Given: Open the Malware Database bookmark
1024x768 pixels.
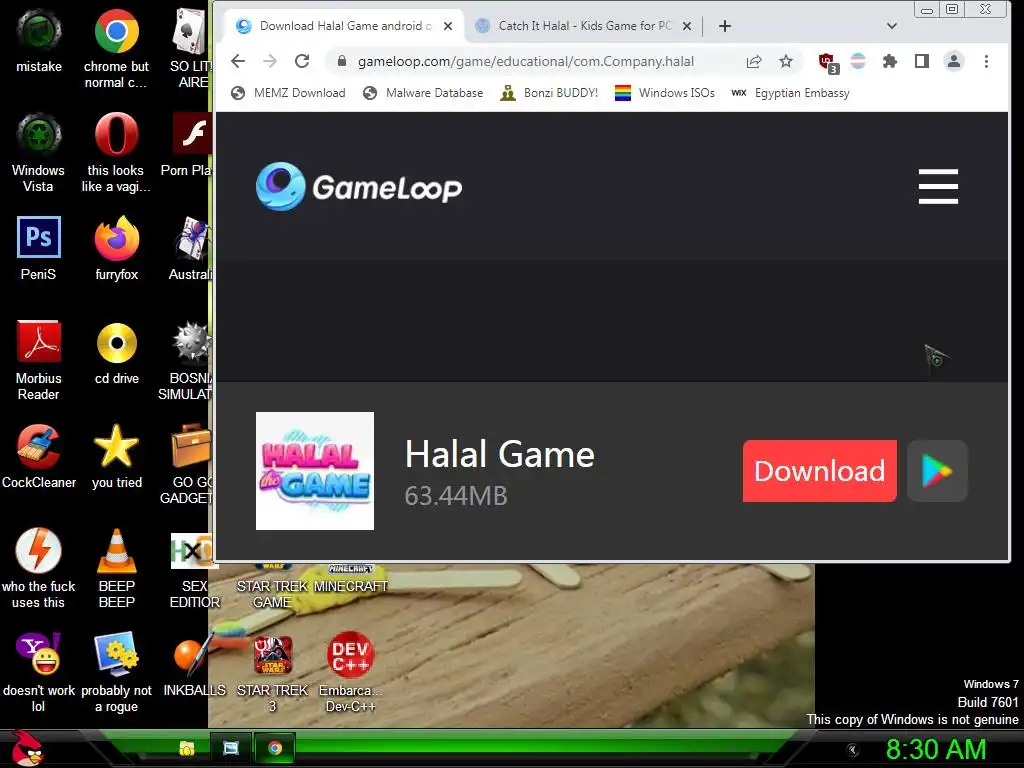Looking at the screenshot, I should pyautogui.click(x=423, y=93).
